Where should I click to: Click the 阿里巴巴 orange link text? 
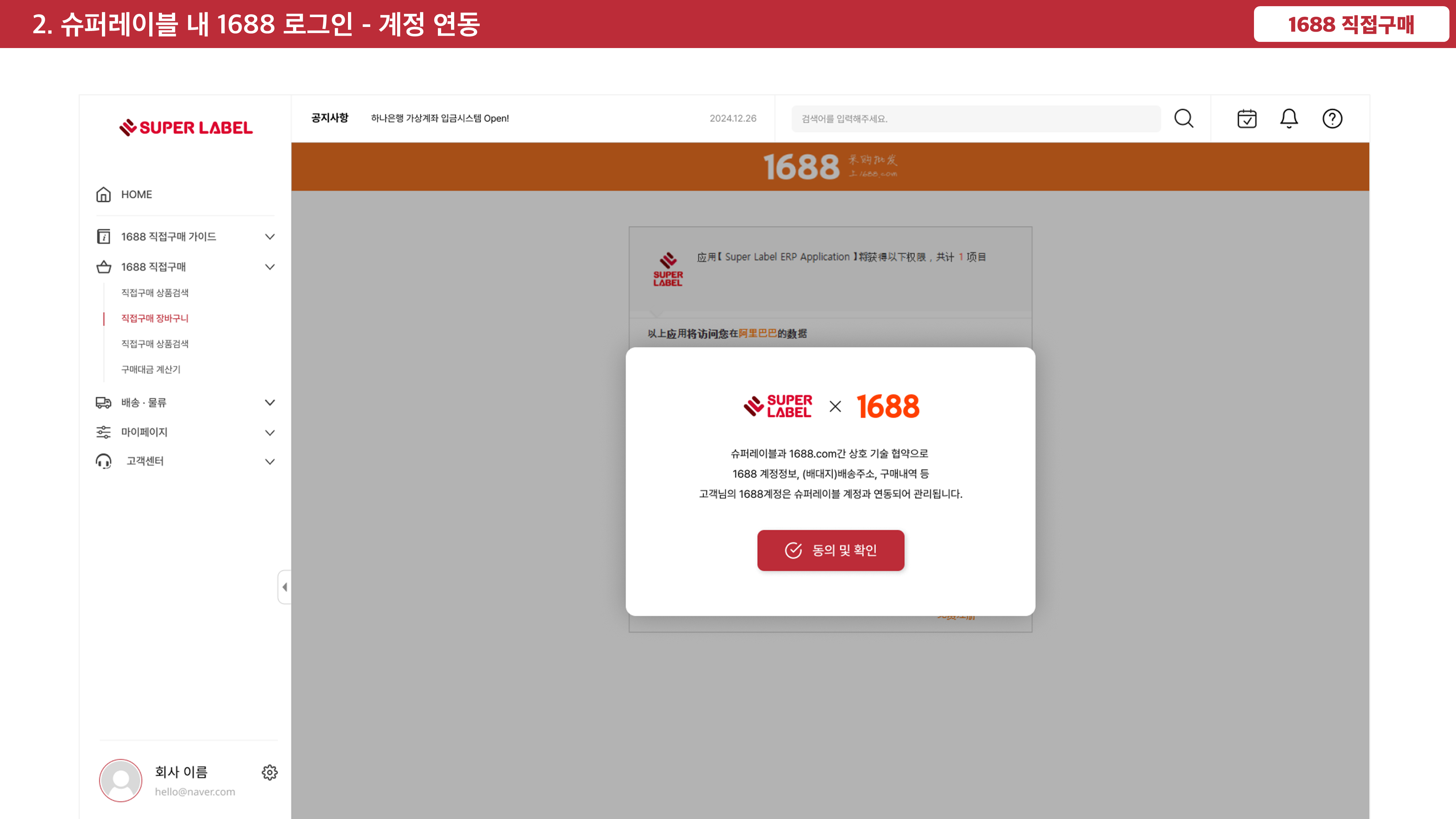pyautogui.click(x=758, y=333)
